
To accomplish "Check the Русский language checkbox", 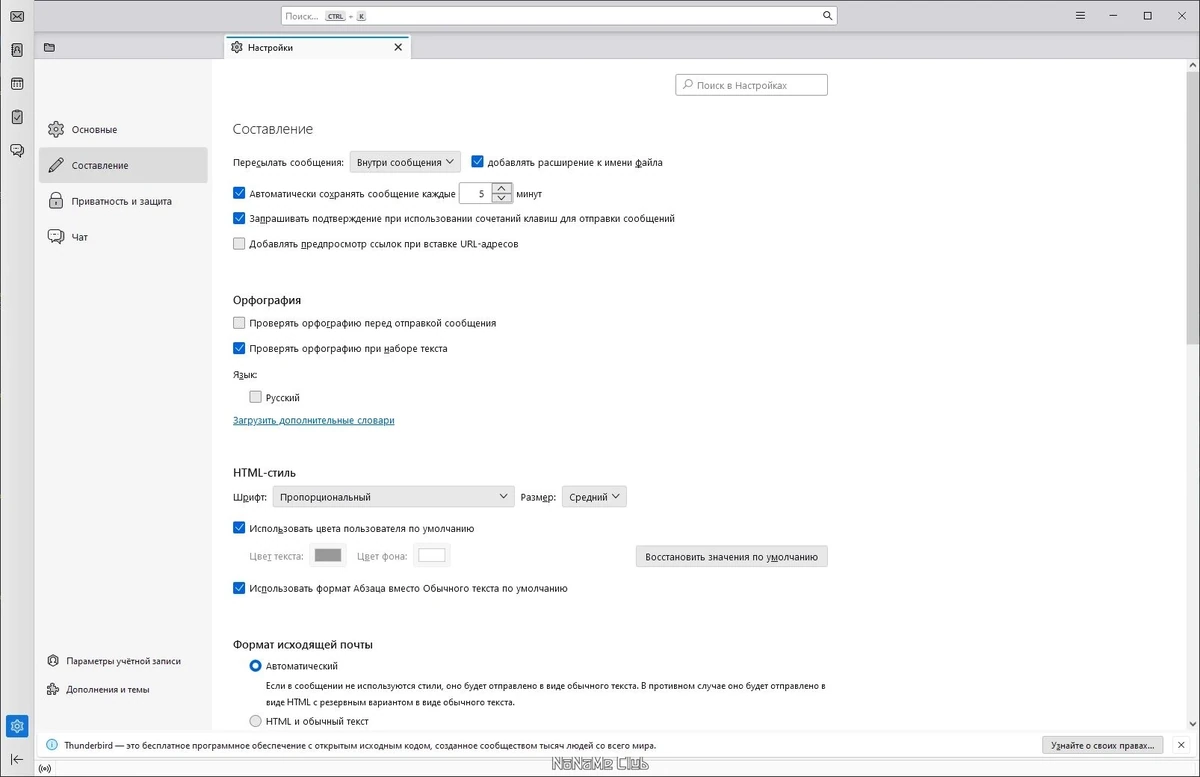I will pos(255,397).
